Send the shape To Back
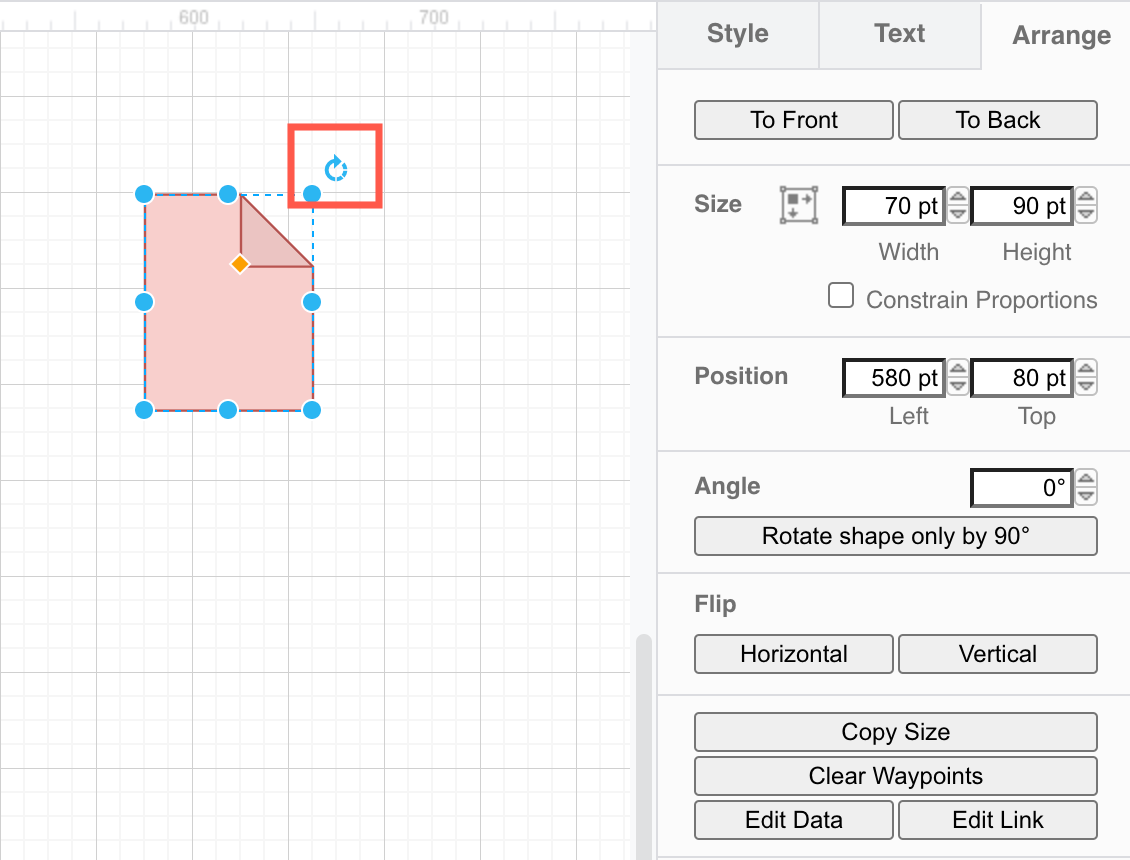The height and width of the screenshot is (860, 1130). click(997, 119)
